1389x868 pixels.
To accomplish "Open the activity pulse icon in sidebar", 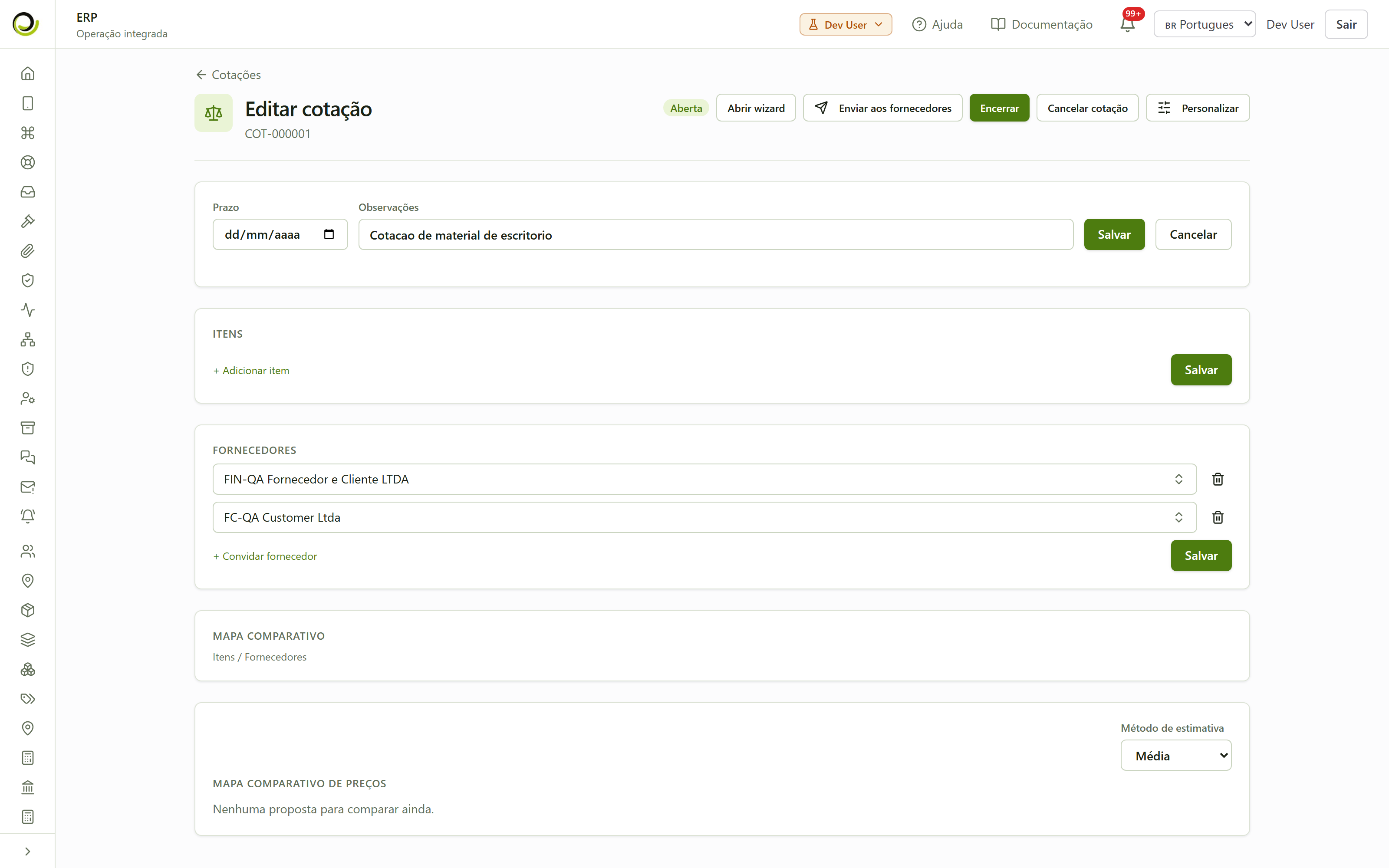I will [x=27, y=310].
